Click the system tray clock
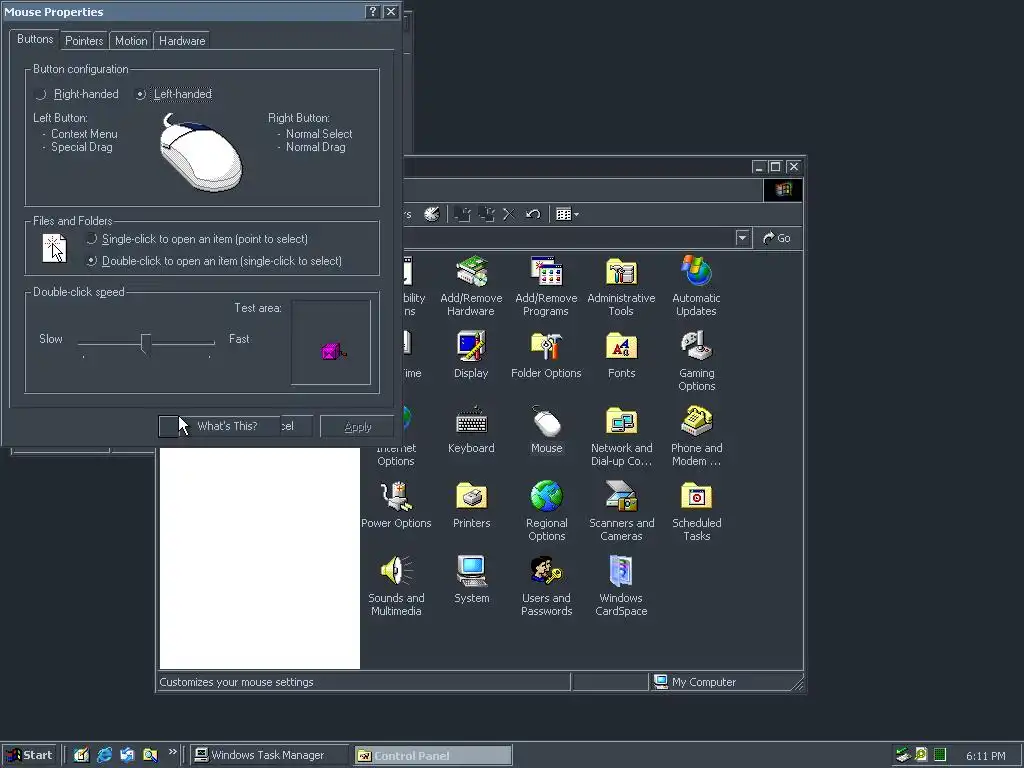Image resolution: width=1024 pixels, height=768 pixels. point(985,756)
